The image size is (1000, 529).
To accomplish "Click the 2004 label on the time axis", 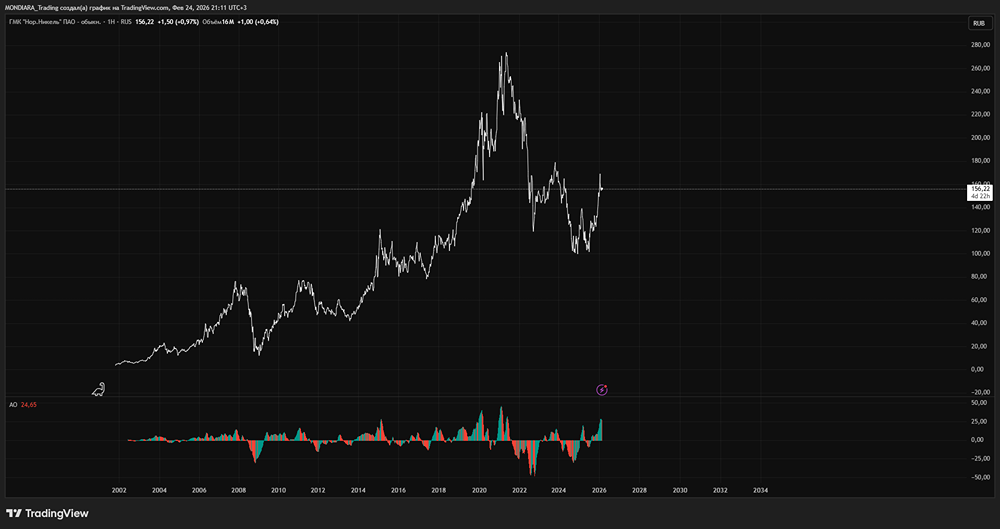I will coord(159,491).
